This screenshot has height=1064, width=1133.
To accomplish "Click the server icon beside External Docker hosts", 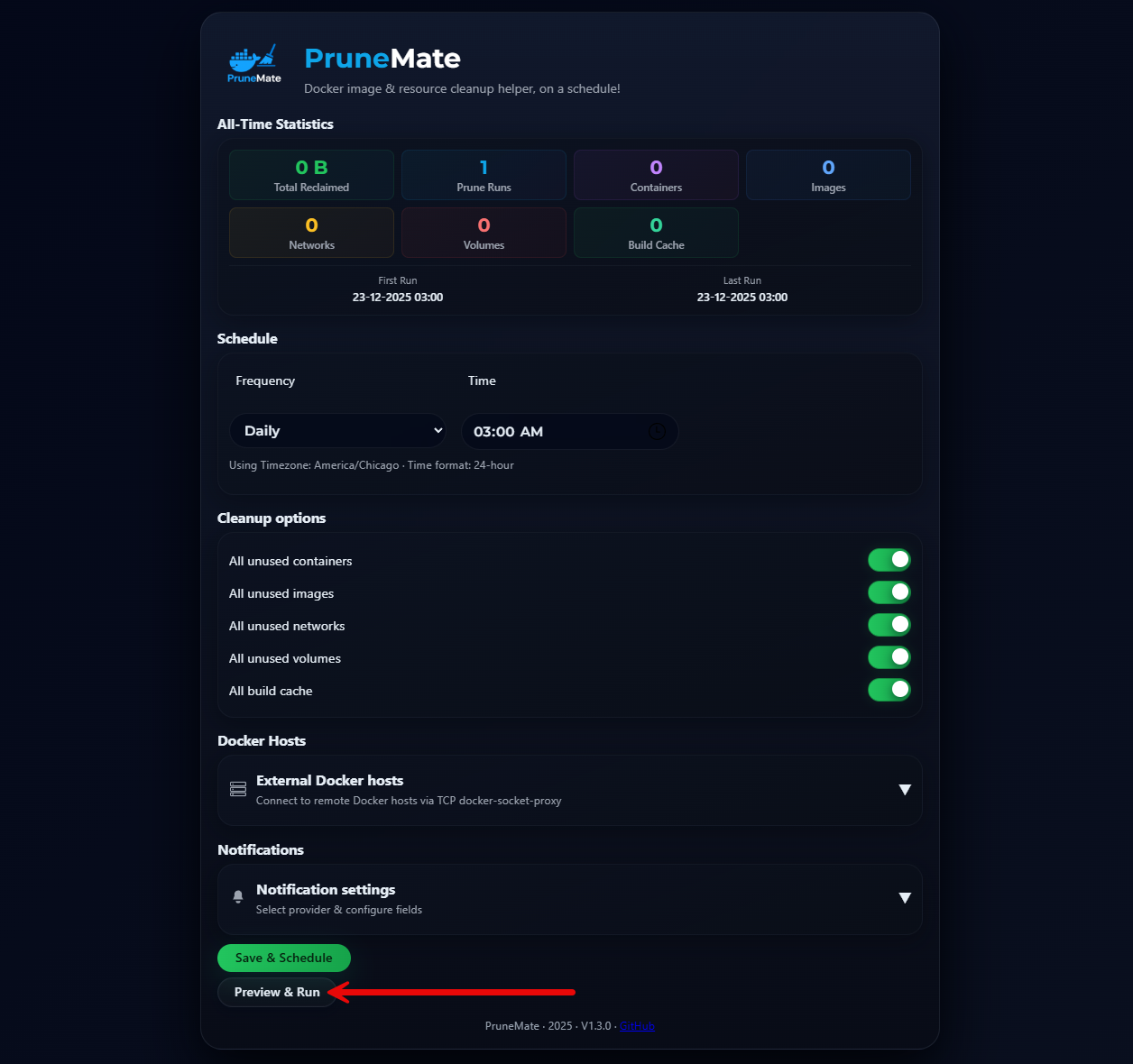I will (x=238, y=789).
